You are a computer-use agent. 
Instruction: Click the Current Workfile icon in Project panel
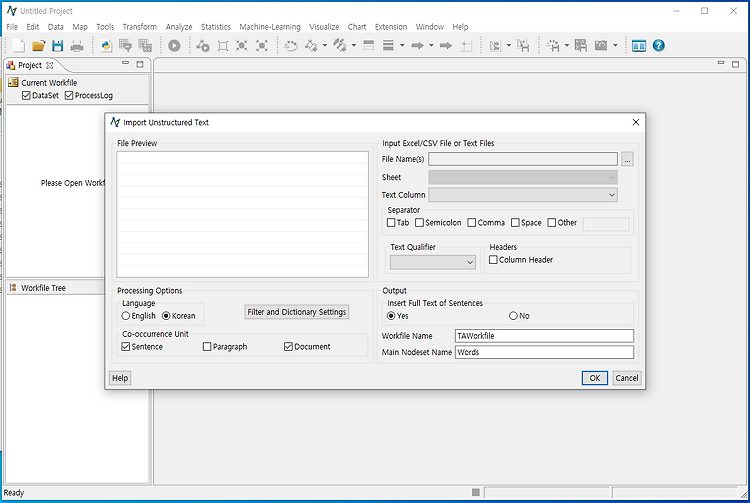point(13,82)
